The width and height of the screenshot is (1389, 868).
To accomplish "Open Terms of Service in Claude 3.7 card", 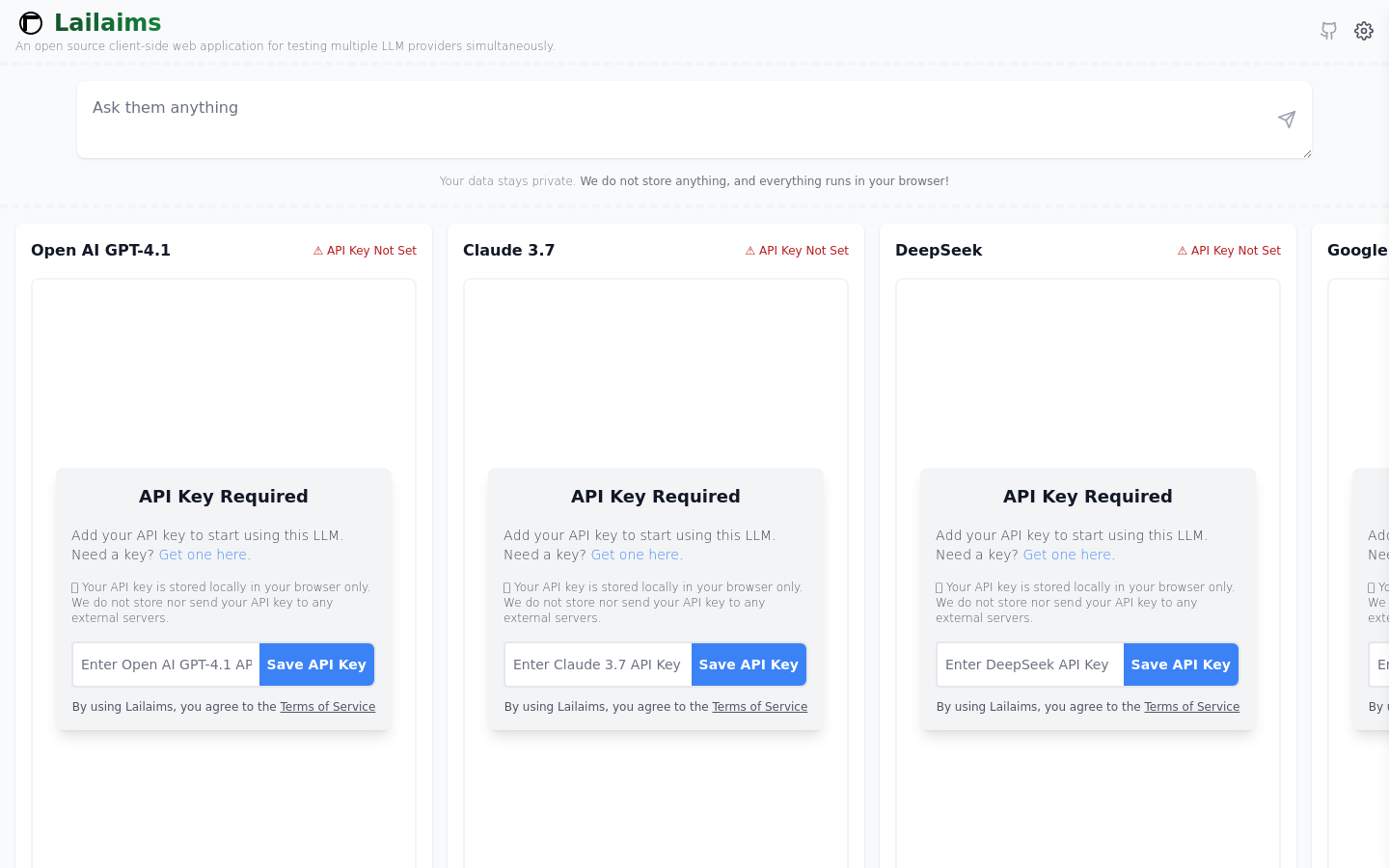I will pyautogui.click(x=760, y=707).
